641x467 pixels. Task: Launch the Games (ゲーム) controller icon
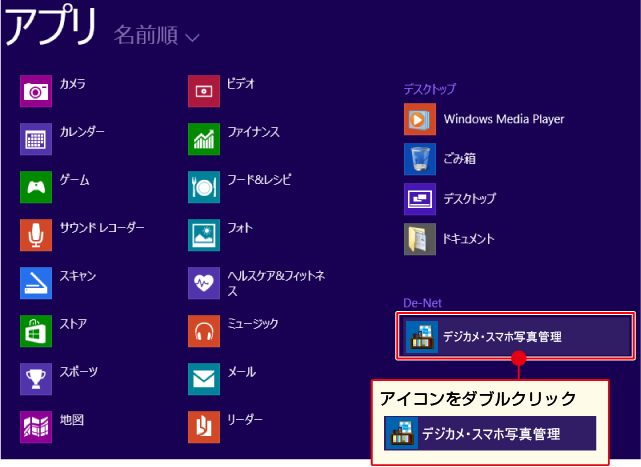[36, 187]
